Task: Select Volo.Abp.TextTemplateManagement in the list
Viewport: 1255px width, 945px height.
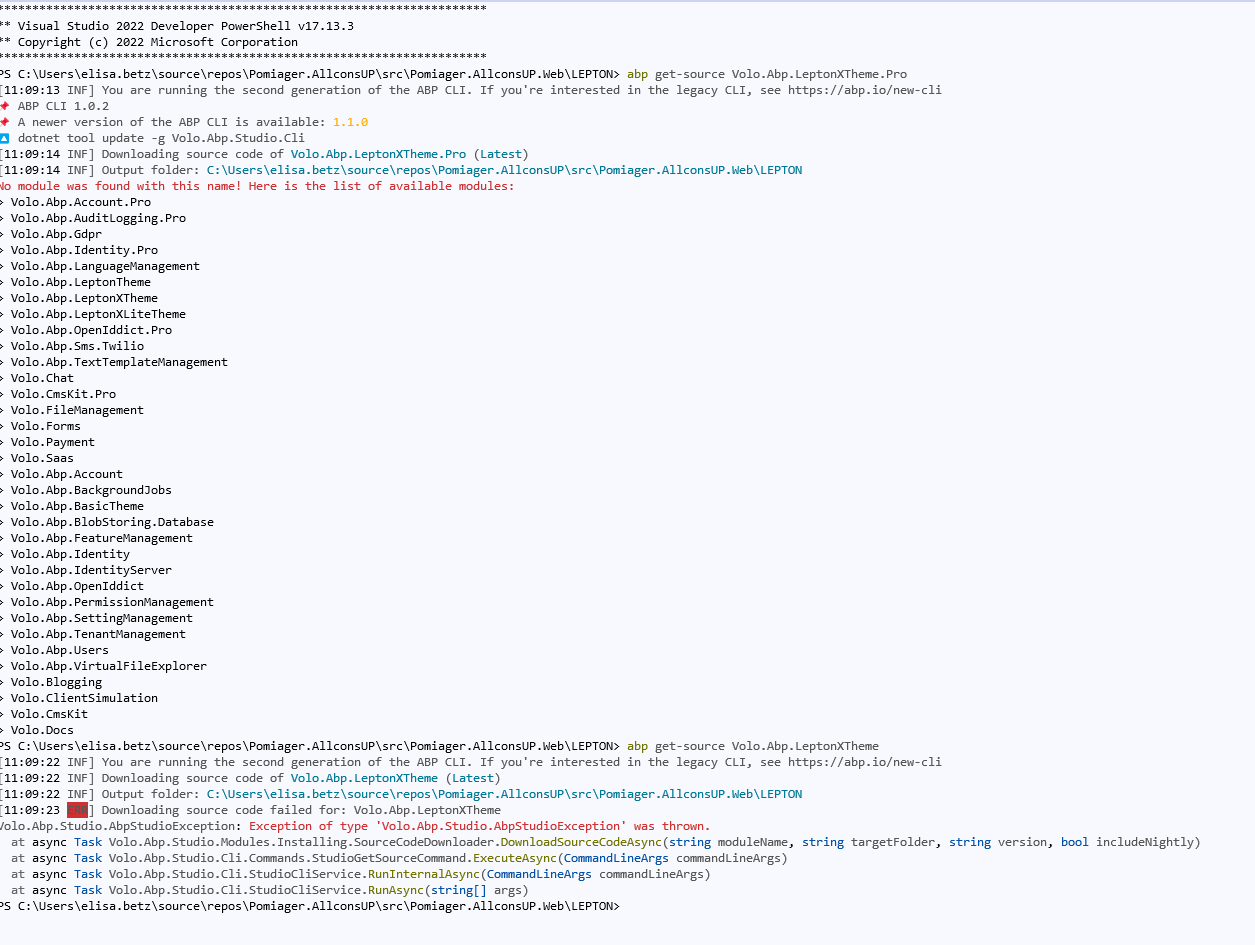Action: tap(119, 362)
